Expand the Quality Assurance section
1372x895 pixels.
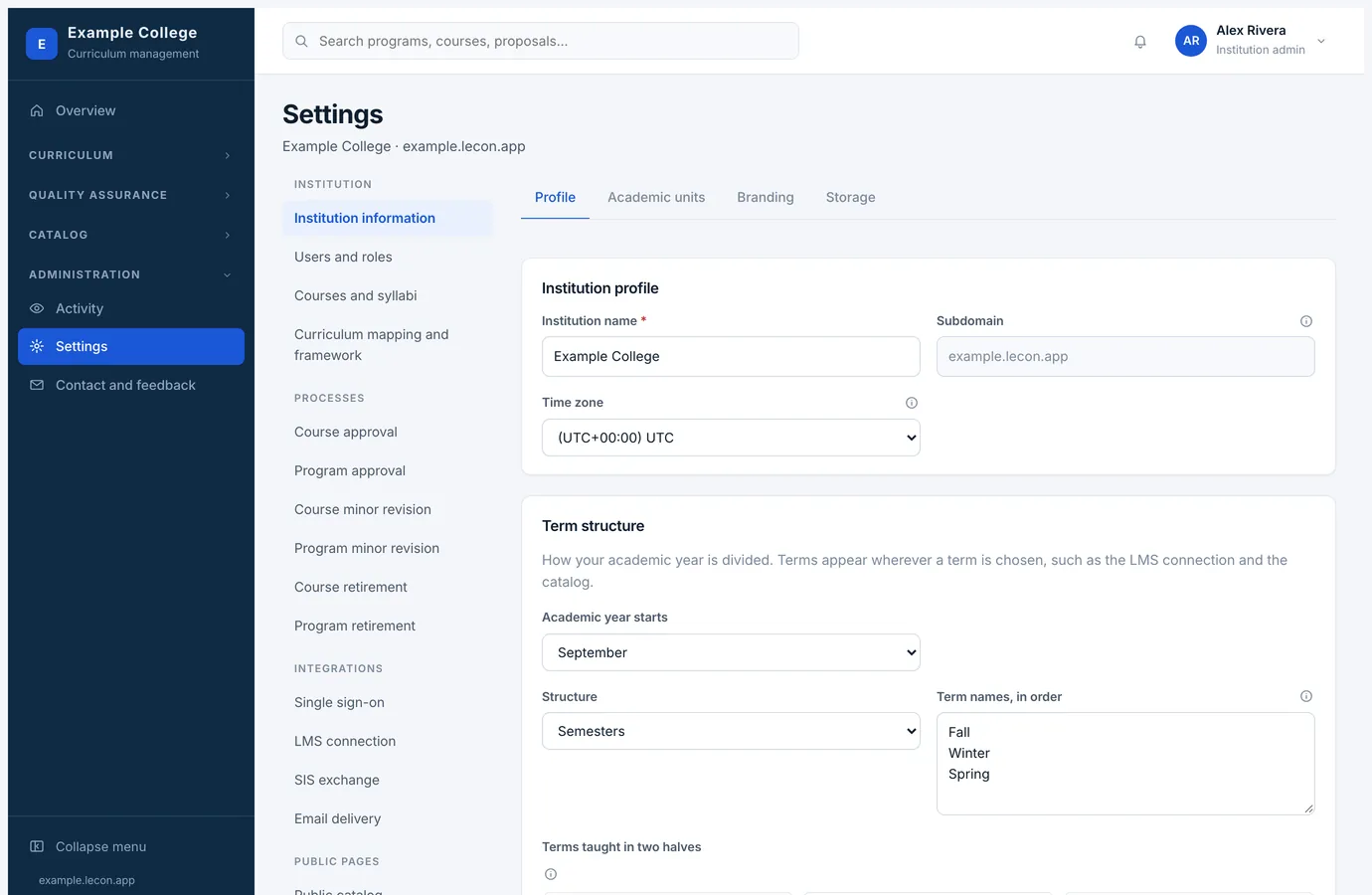[x=131, y=195]
